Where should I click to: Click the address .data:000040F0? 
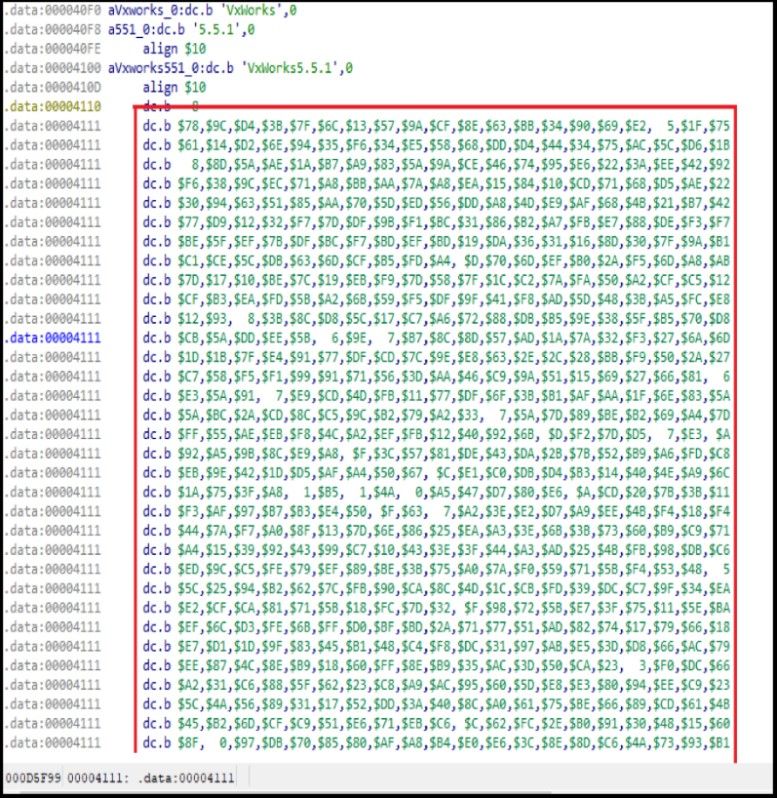[x=52, y=11]
